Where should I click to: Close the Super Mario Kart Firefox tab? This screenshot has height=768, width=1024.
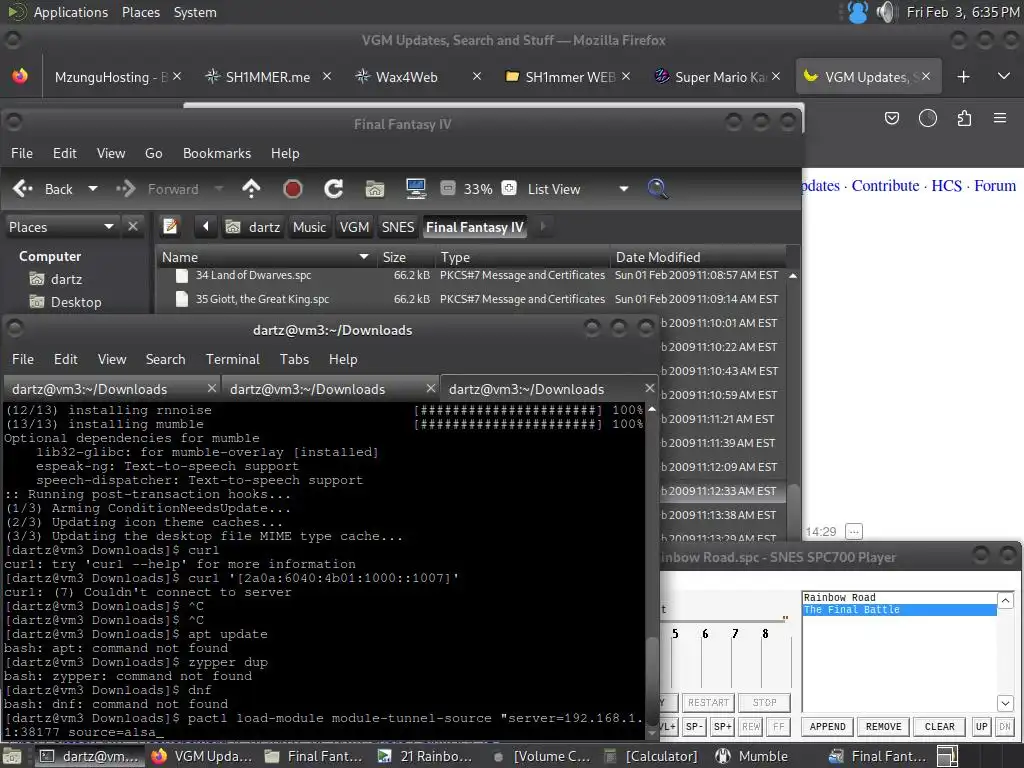point(776,76)
